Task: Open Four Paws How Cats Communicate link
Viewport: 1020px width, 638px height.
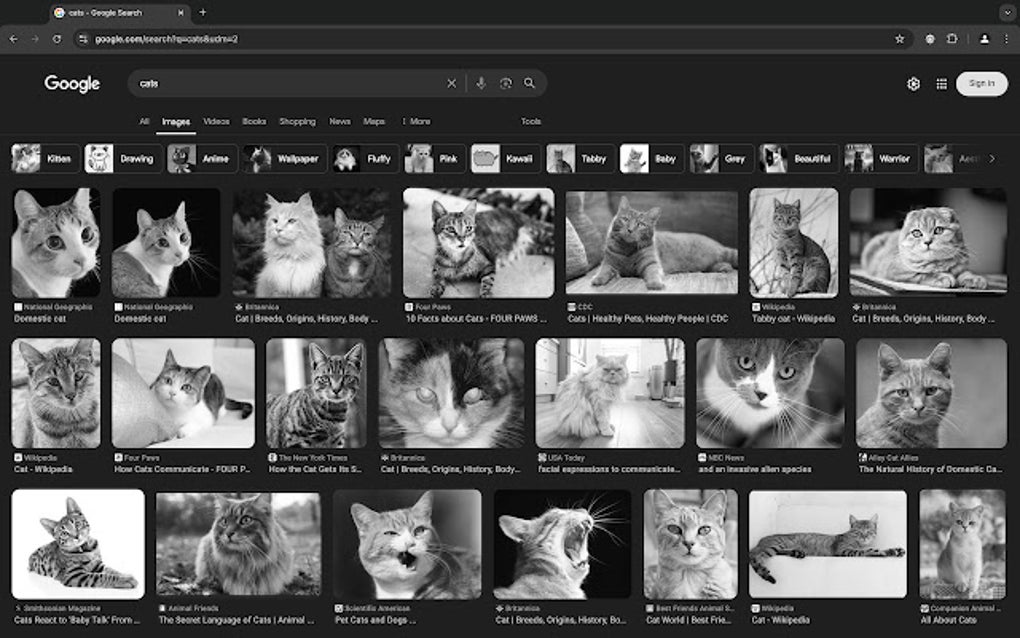Action: [182, 469]
